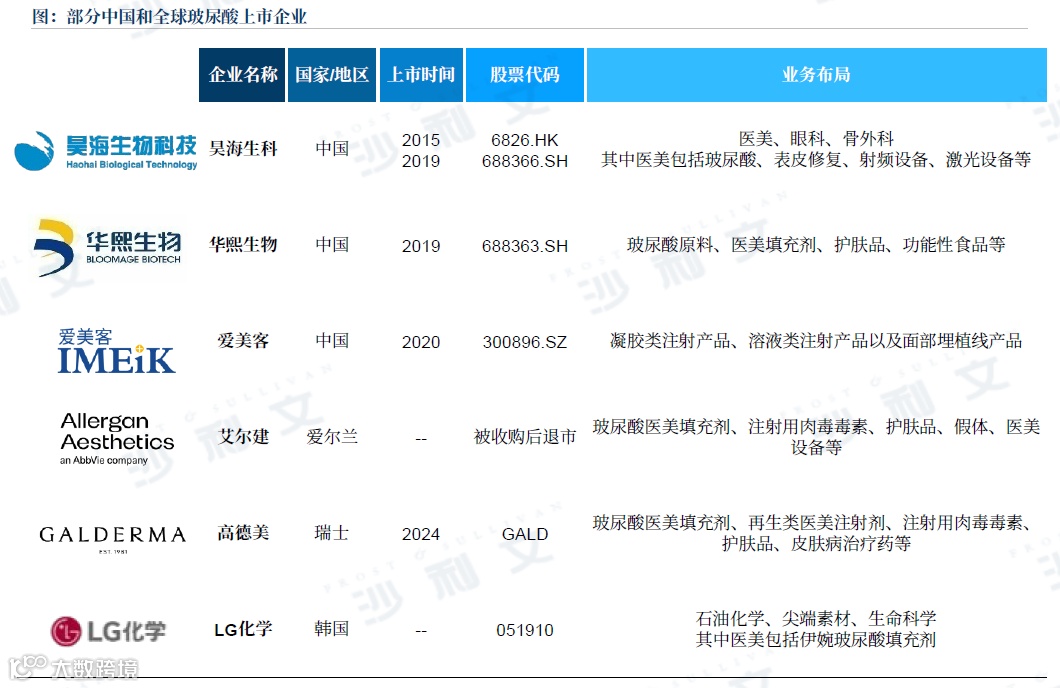Click the text 石油化学、尖端素材、生命科学
Screen dimensions: 1060x688
(x=817, y=618)
